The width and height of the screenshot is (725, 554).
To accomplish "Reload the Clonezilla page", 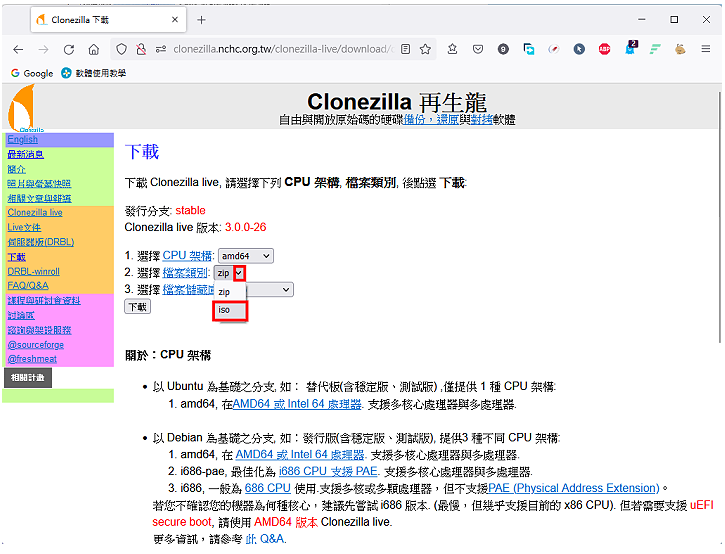I will pos(69,49).
